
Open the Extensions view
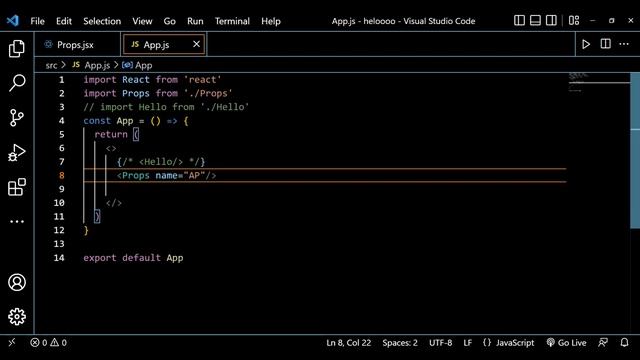17,187
